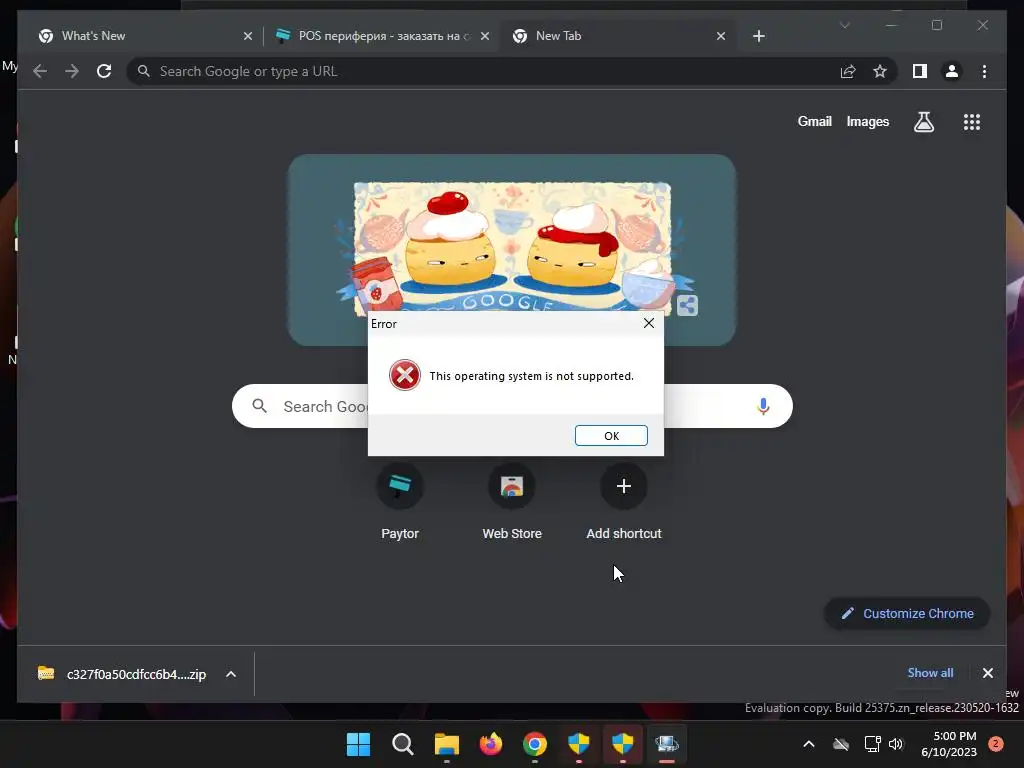Open Customize Chrome
The image size is (1024, 768).
[x=907, y=613]
